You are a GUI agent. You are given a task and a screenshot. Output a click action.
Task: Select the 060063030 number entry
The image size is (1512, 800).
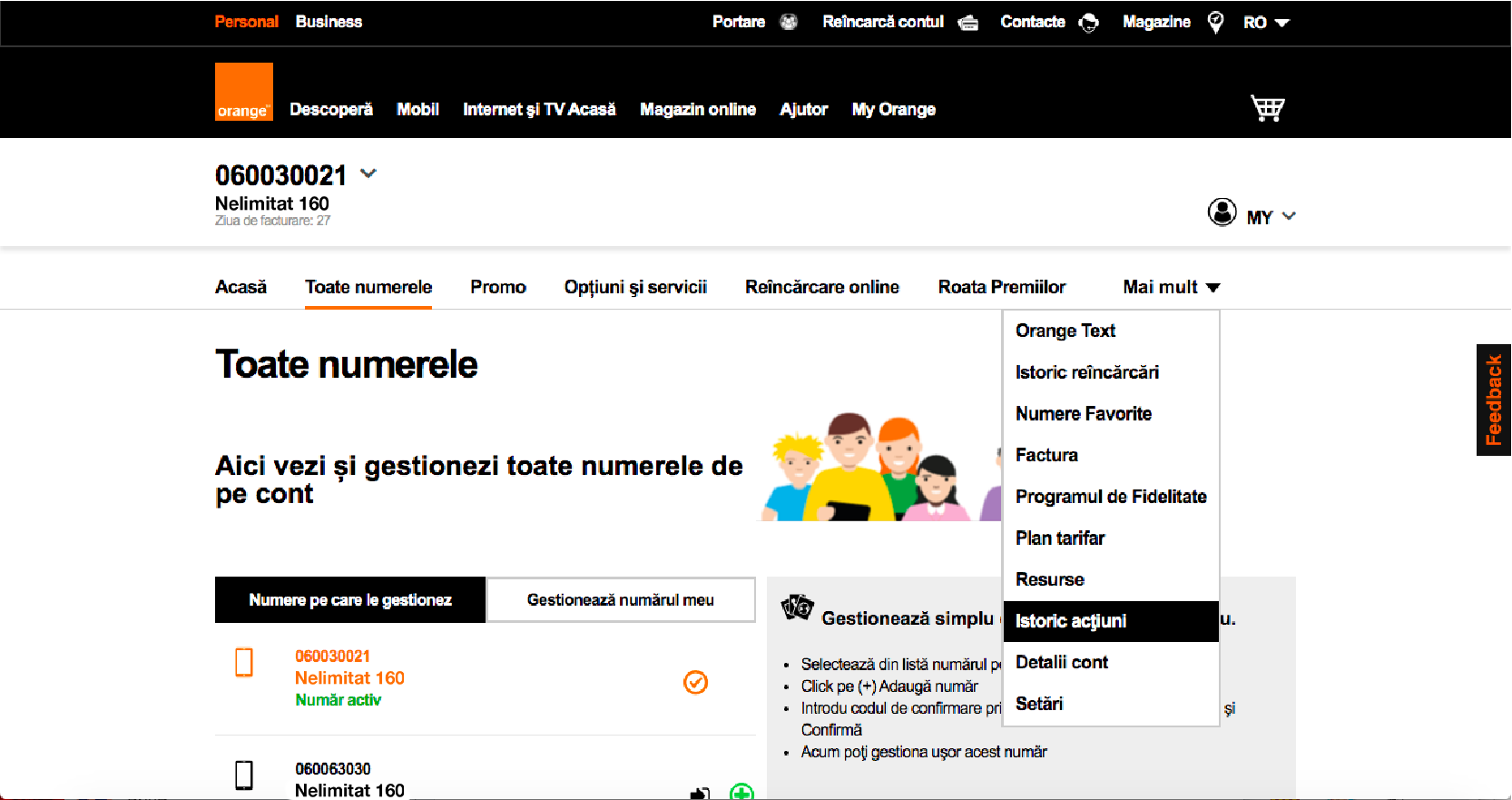pos(332,769)
